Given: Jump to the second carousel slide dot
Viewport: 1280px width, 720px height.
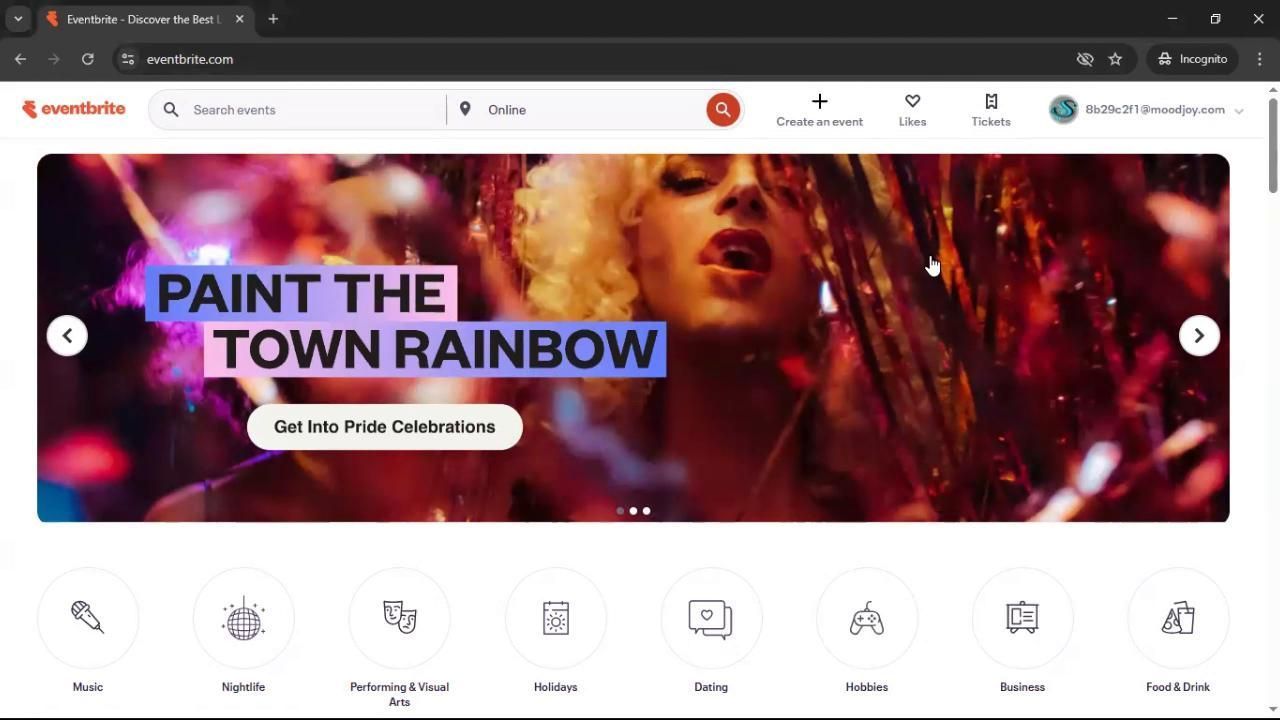Looking at the screenshot, I should pos(633,511).
